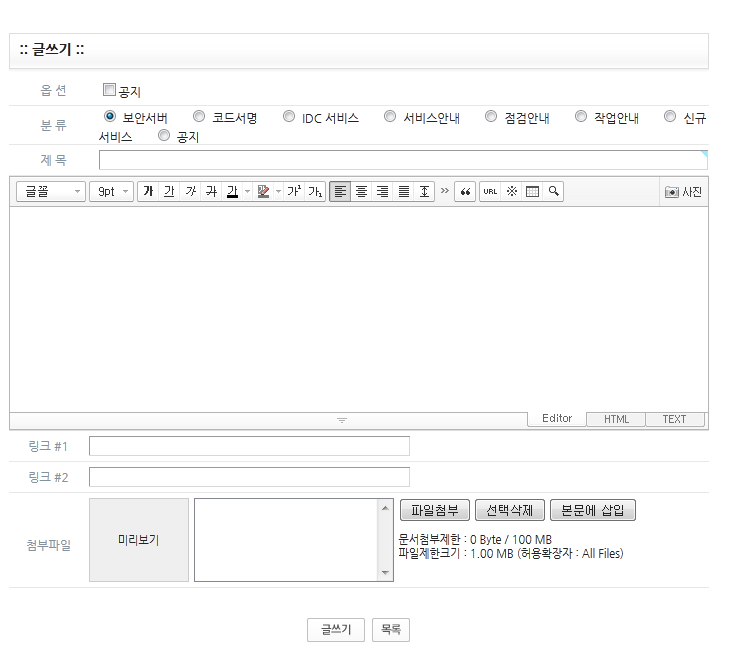
Task: Submit the post with bottom 글쓰기 button
Action: click(x=335, y=630)
